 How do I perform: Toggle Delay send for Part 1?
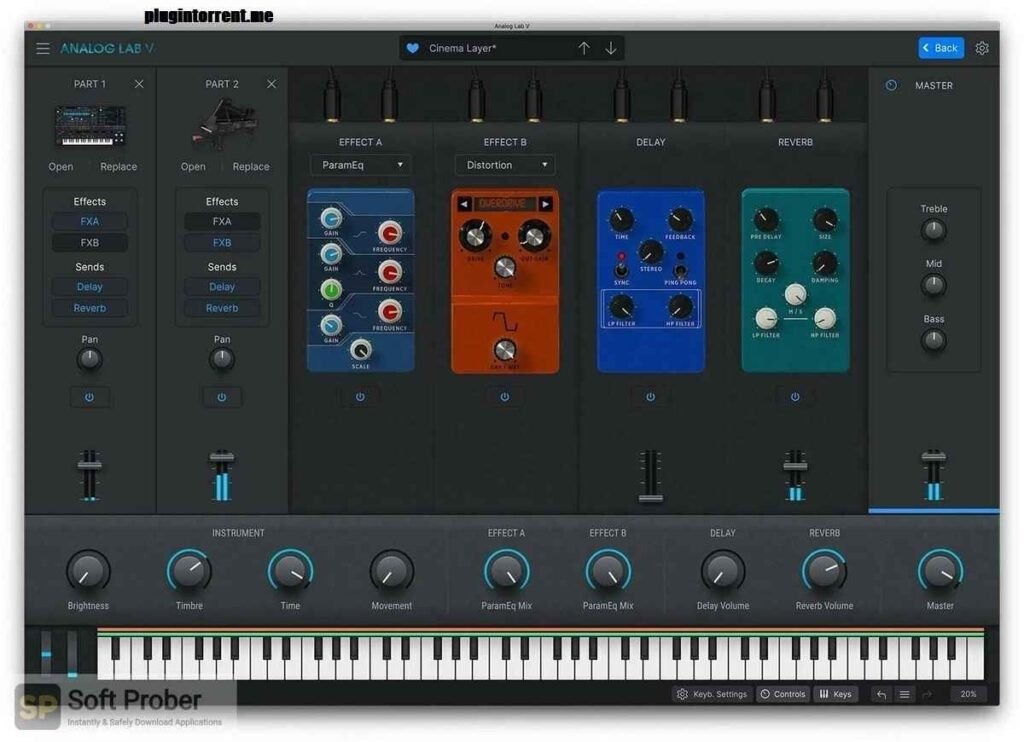(x=89, y=287)
